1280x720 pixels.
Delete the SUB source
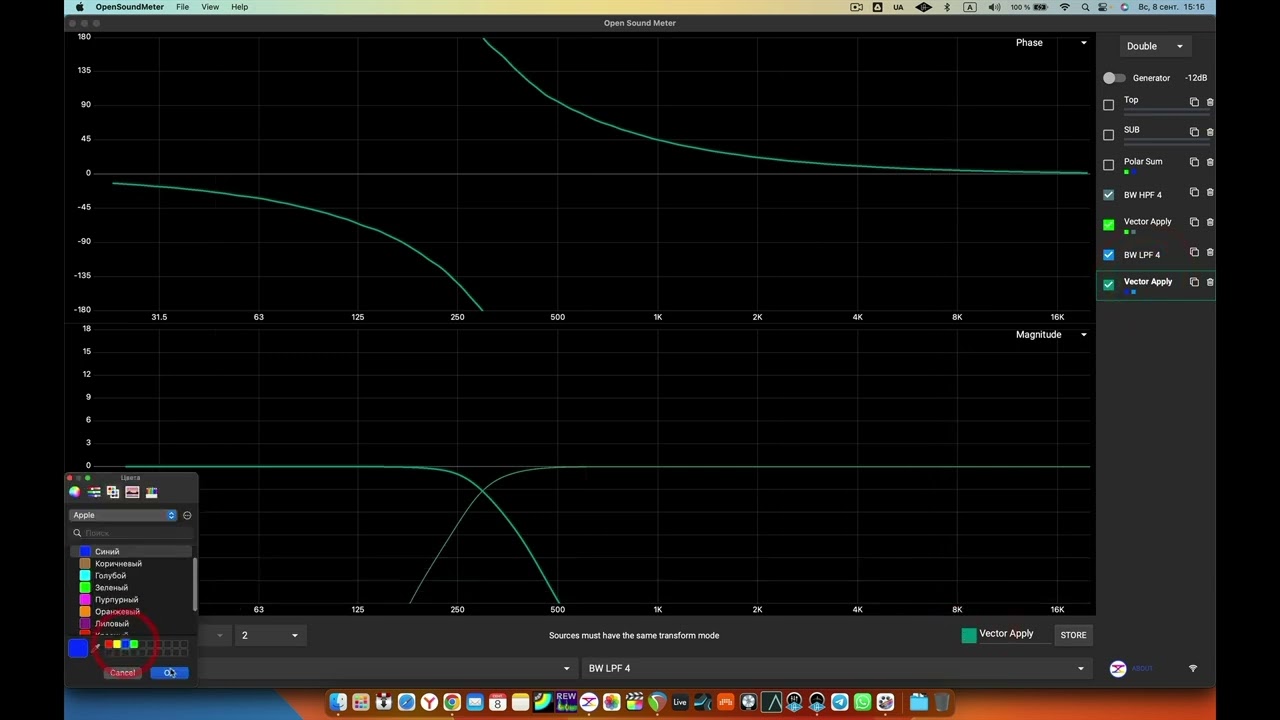click(x=1210, y=132)
